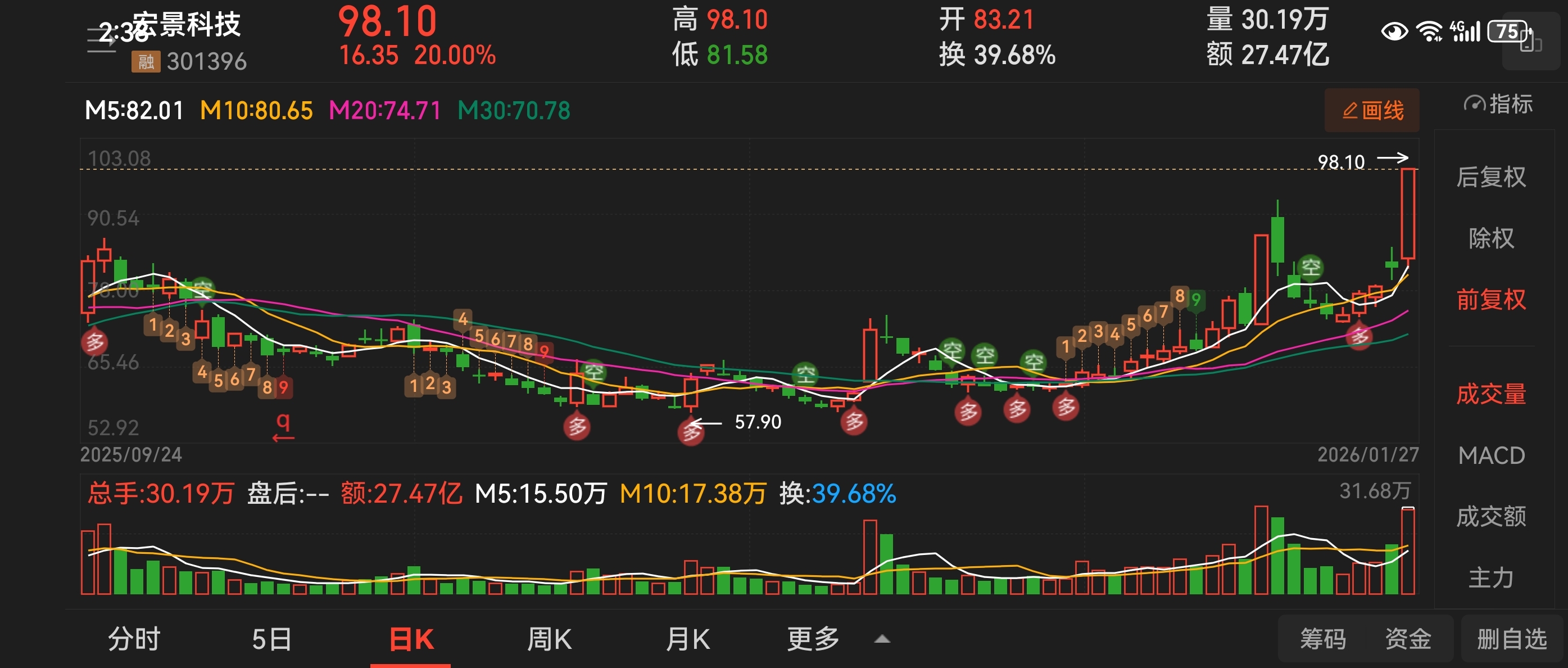The image size is (1568, 668).
Task: Switch to the 分时 tab
Action: 134,639
